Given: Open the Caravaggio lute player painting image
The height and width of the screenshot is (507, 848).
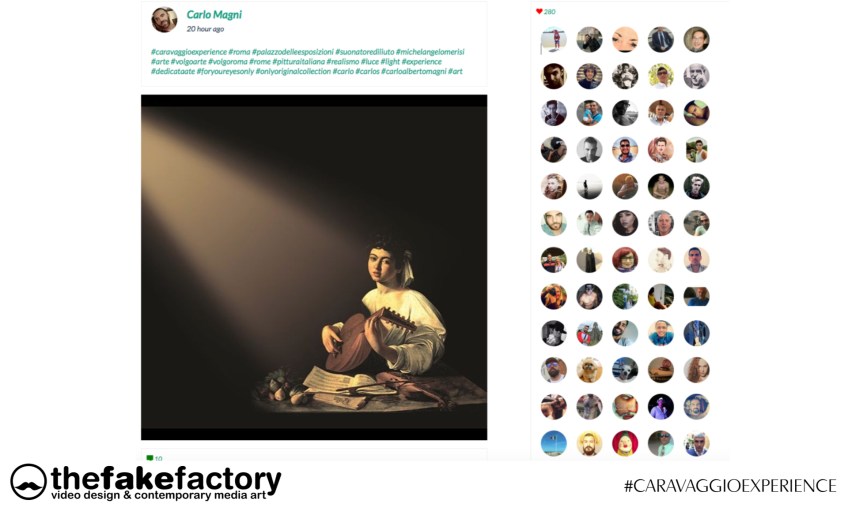Looking at the screenshot, I should coord(314,267).
